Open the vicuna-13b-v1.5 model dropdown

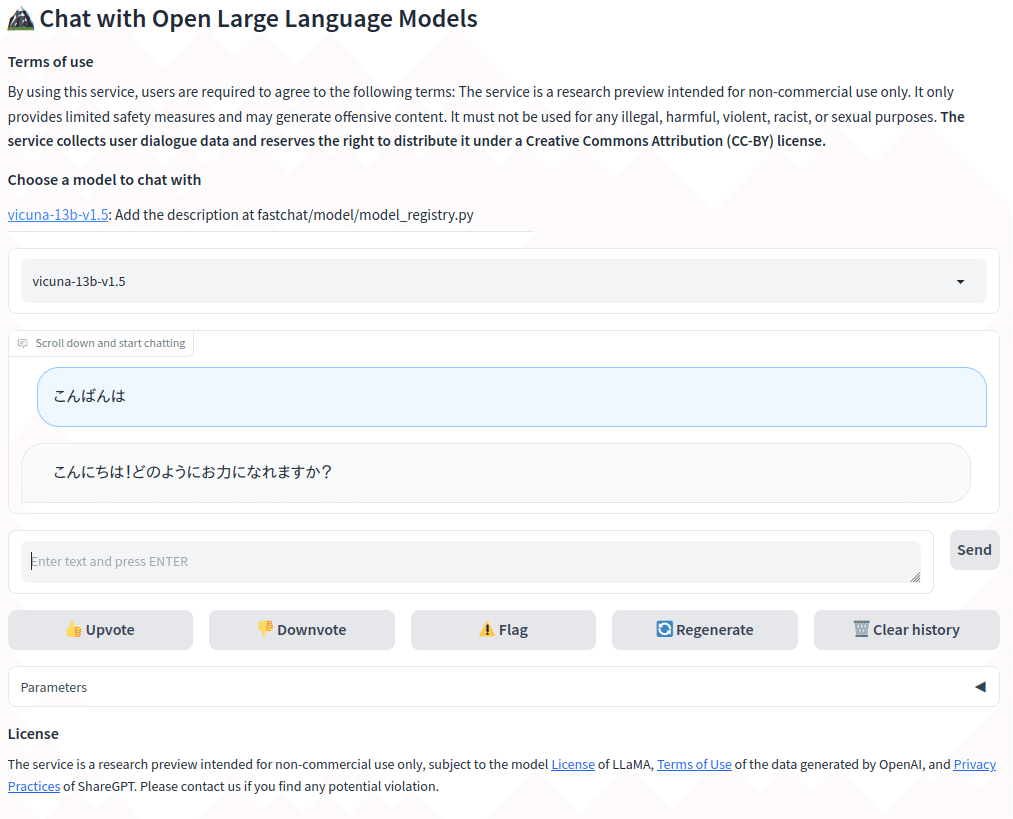[504, 281]
